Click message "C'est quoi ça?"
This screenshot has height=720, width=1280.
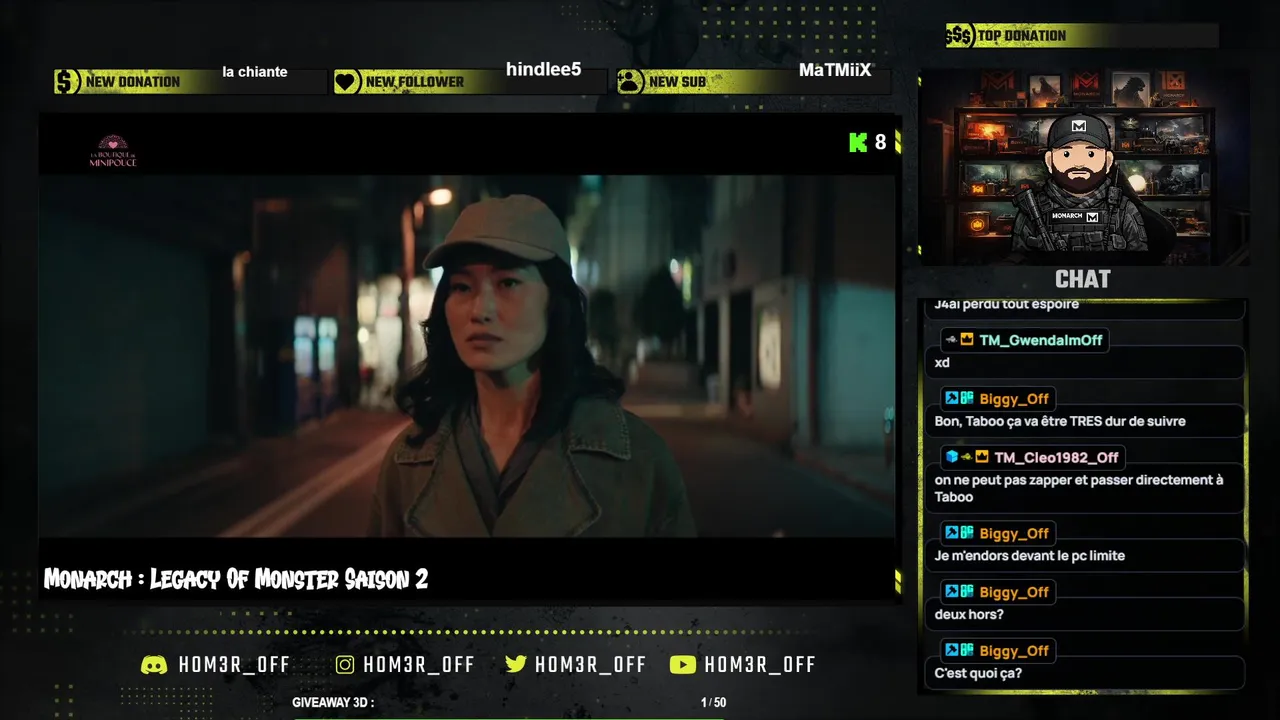click(x=978, y=673)
